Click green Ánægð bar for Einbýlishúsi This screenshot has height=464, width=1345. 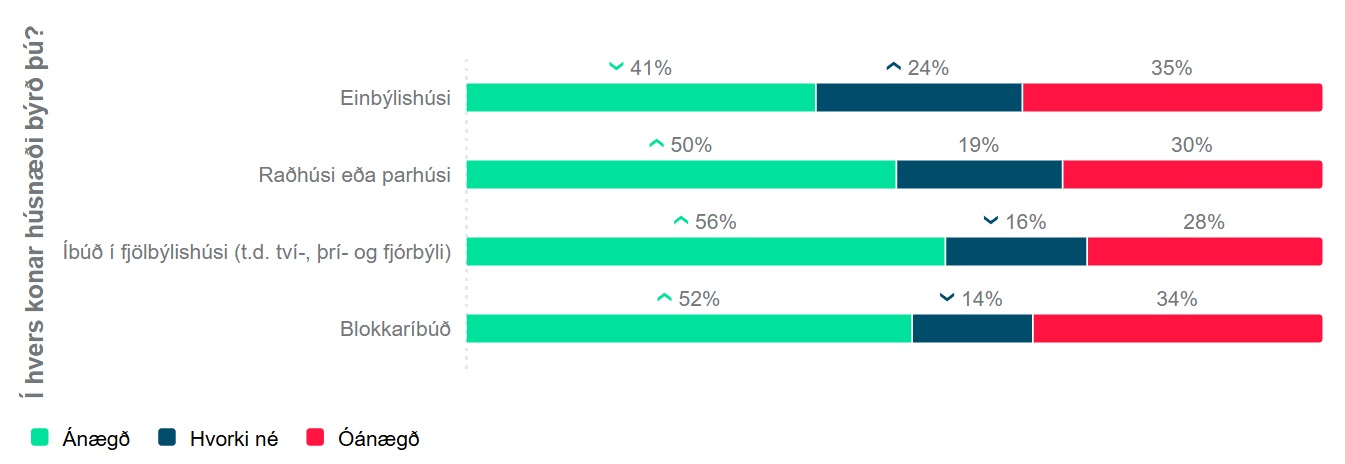pyautogui.click(x=641, y=98)
